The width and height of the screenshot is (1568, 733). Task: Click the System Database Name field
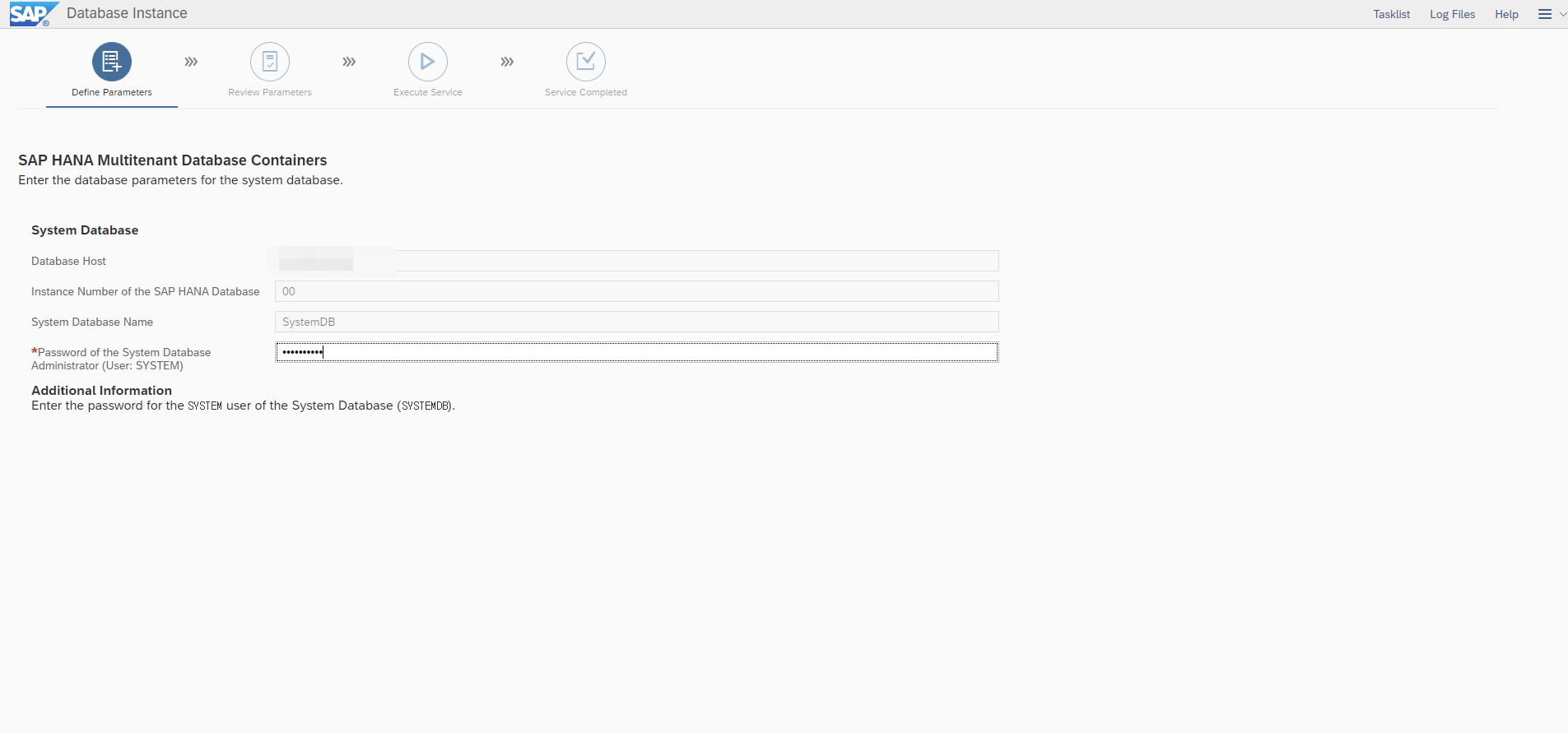(636, 322)
